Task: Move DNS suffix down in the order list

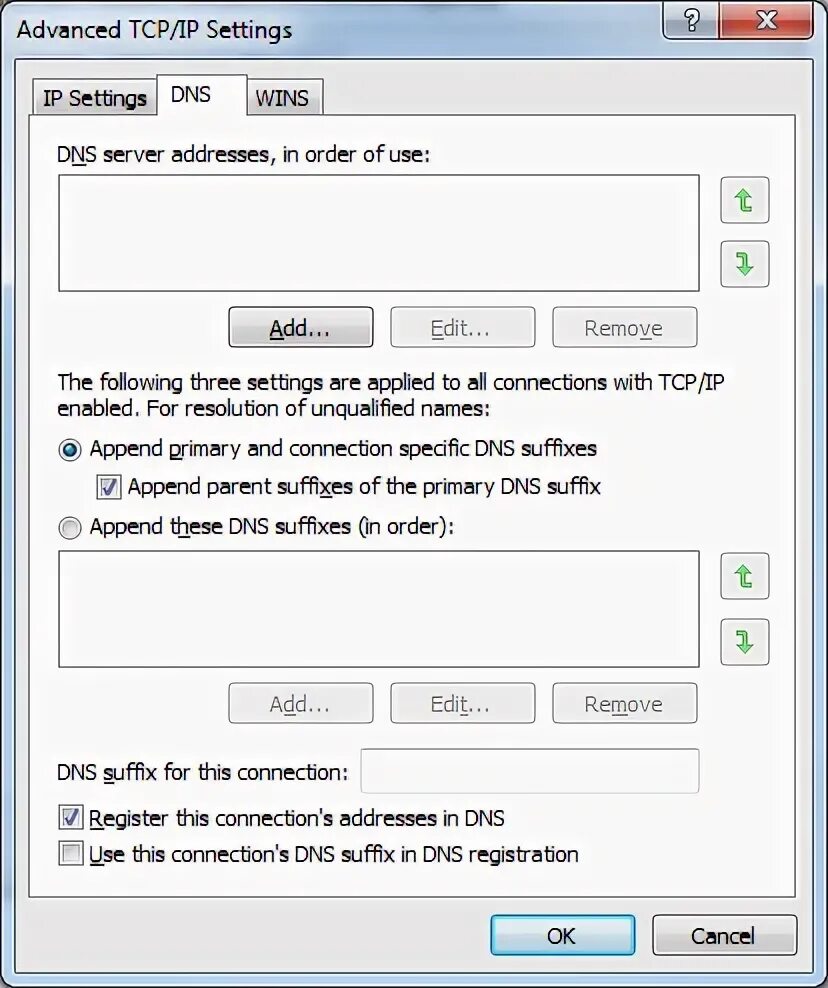Action: 744,642
